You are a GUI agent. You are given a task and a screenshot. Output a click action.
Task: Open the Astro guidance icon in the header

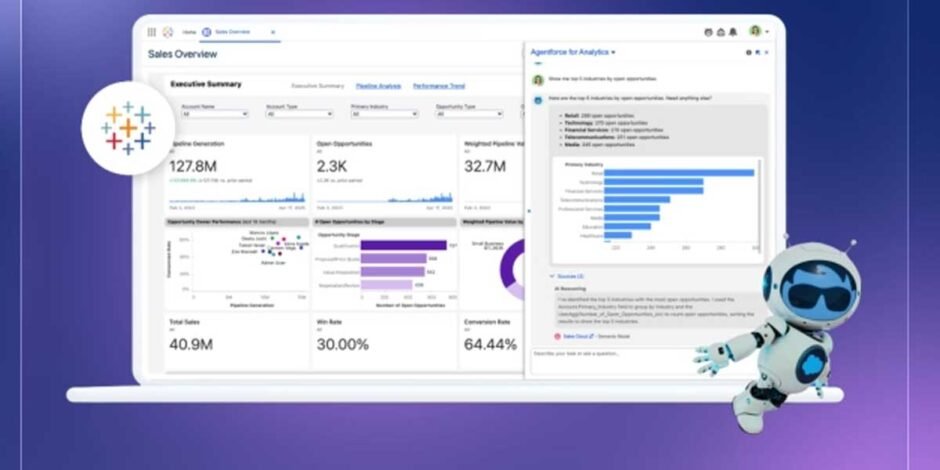point(709,32)
